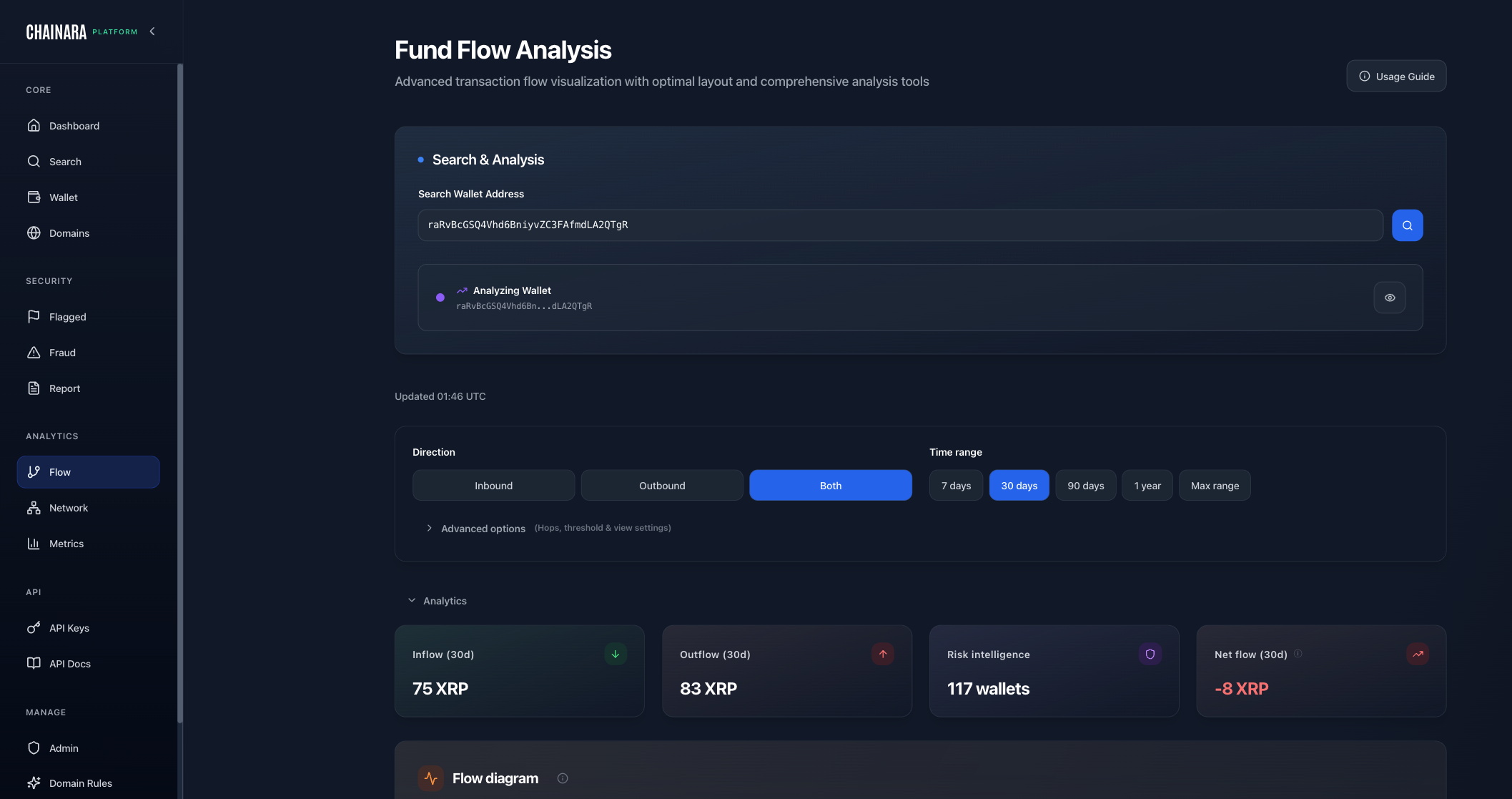Image resolution: width=1512 pixels, height=799 pixels.
Task: Click the Report document icon
Action: click(34, 388)
